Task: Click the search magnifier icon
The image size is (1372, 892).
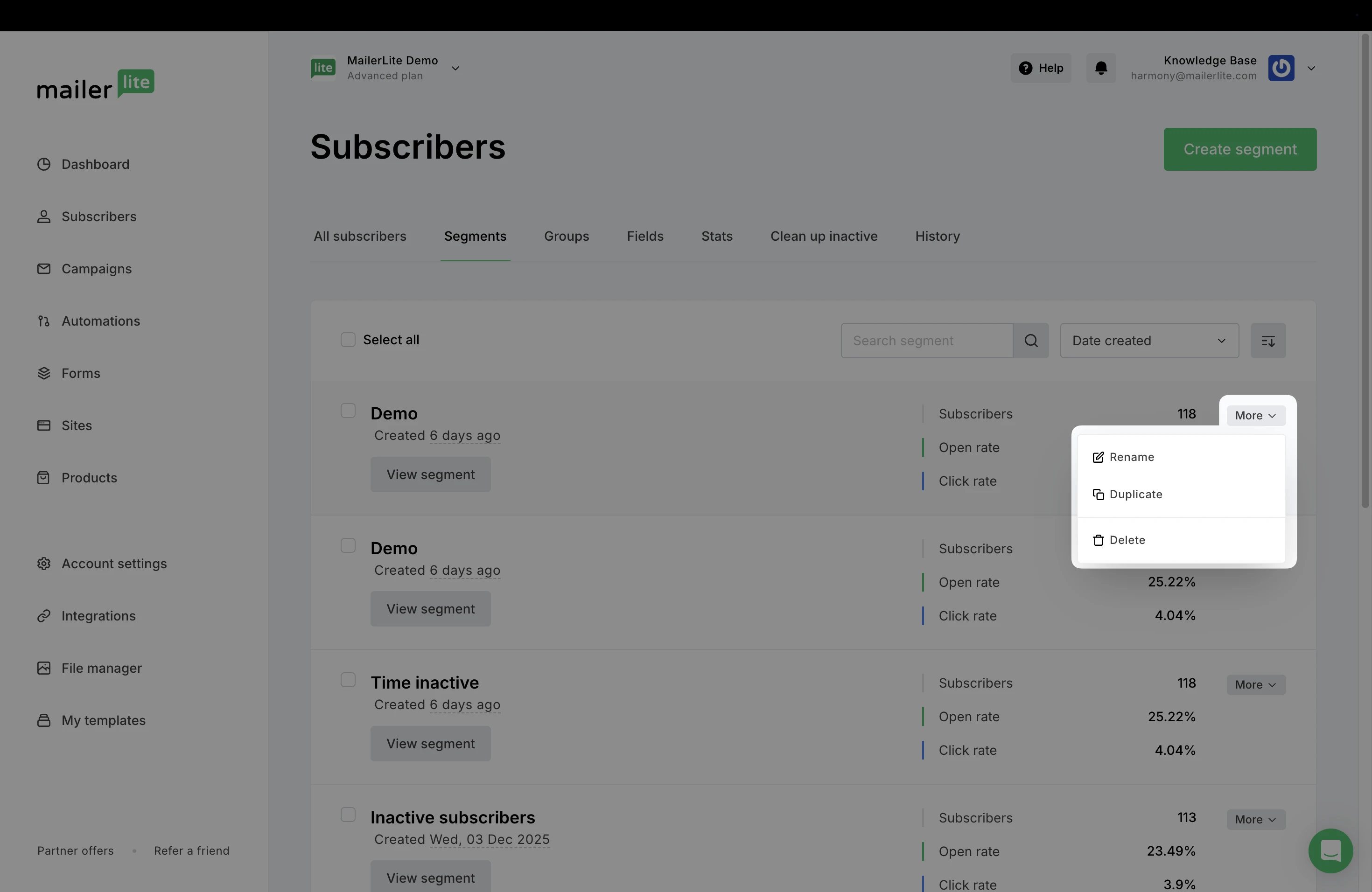Action: [x=1031, y=341]
